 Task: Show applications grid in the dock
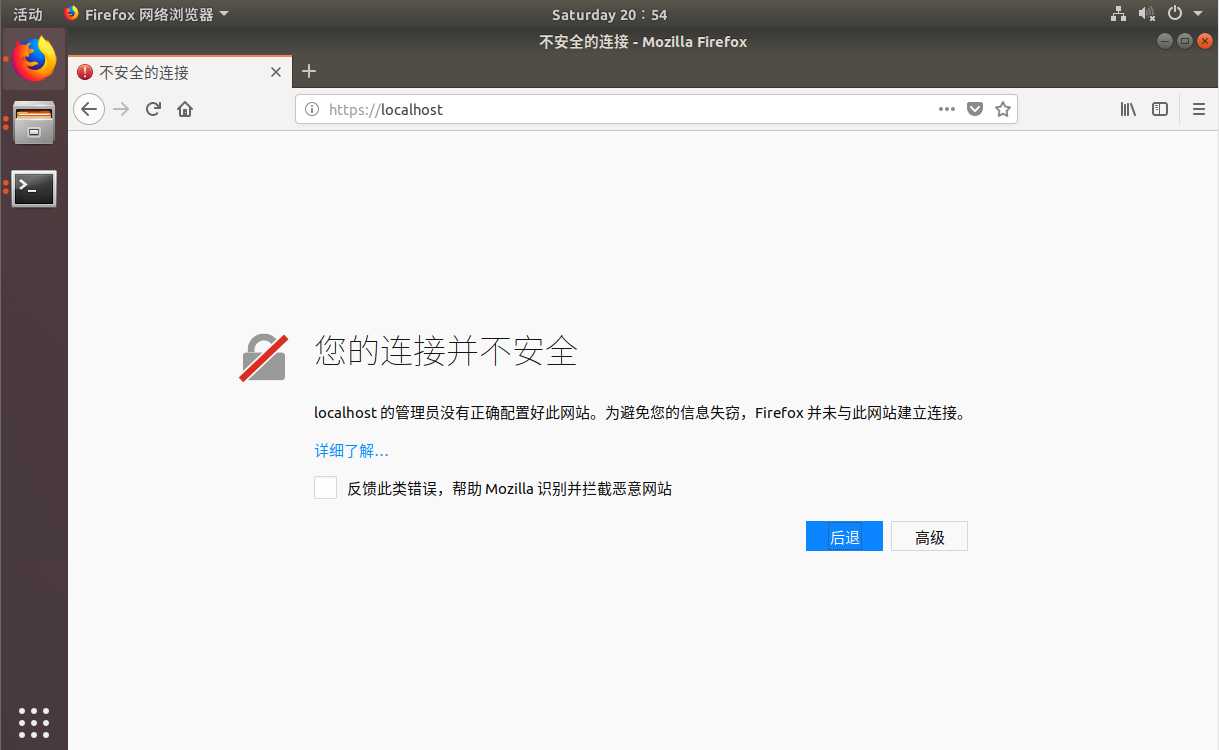coord(34,722)
